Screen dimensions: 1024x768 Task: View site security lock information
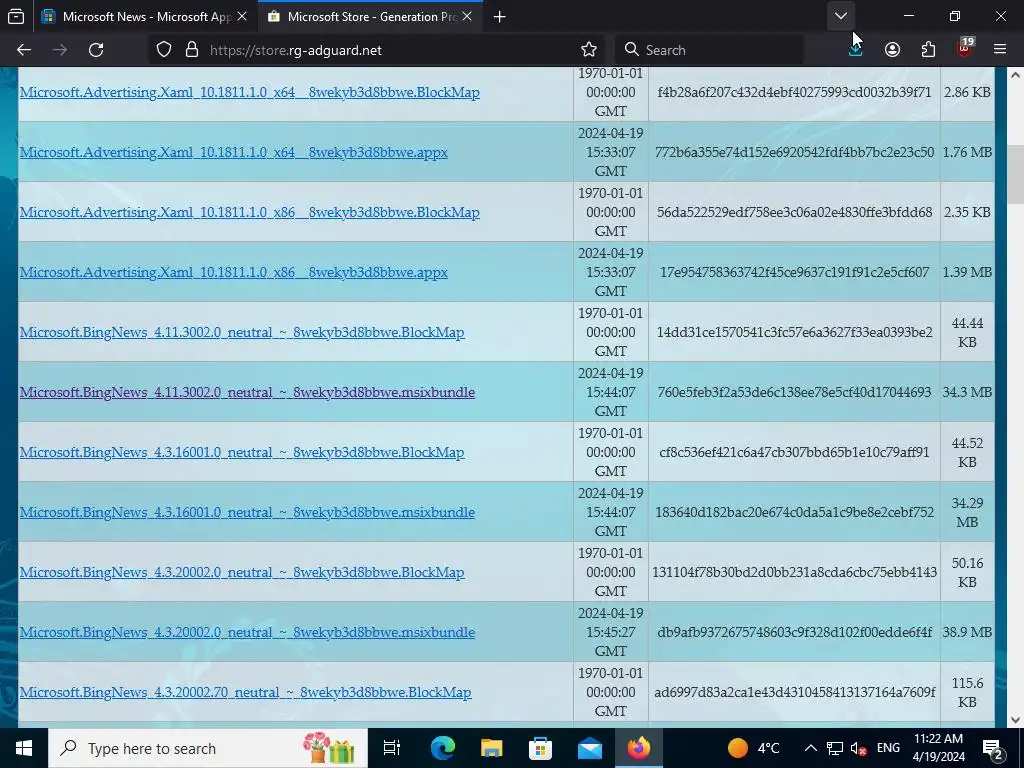(x=192, y=50)
